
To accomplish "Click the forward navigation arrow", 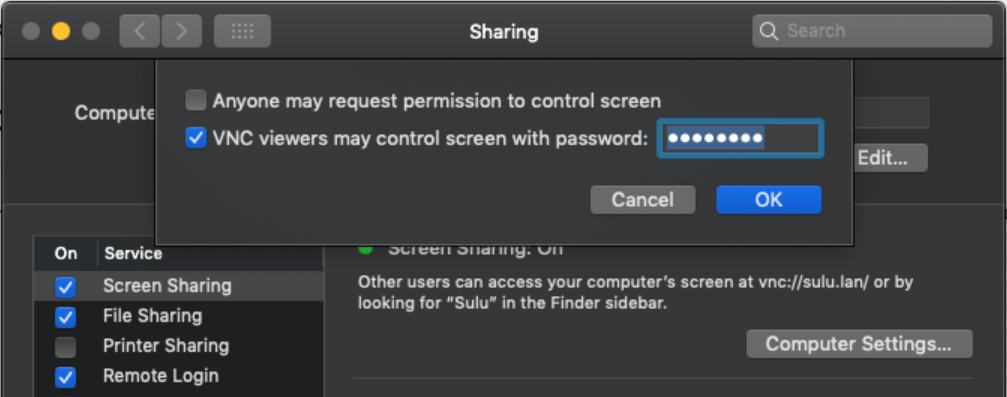I will tap(182, 31).
